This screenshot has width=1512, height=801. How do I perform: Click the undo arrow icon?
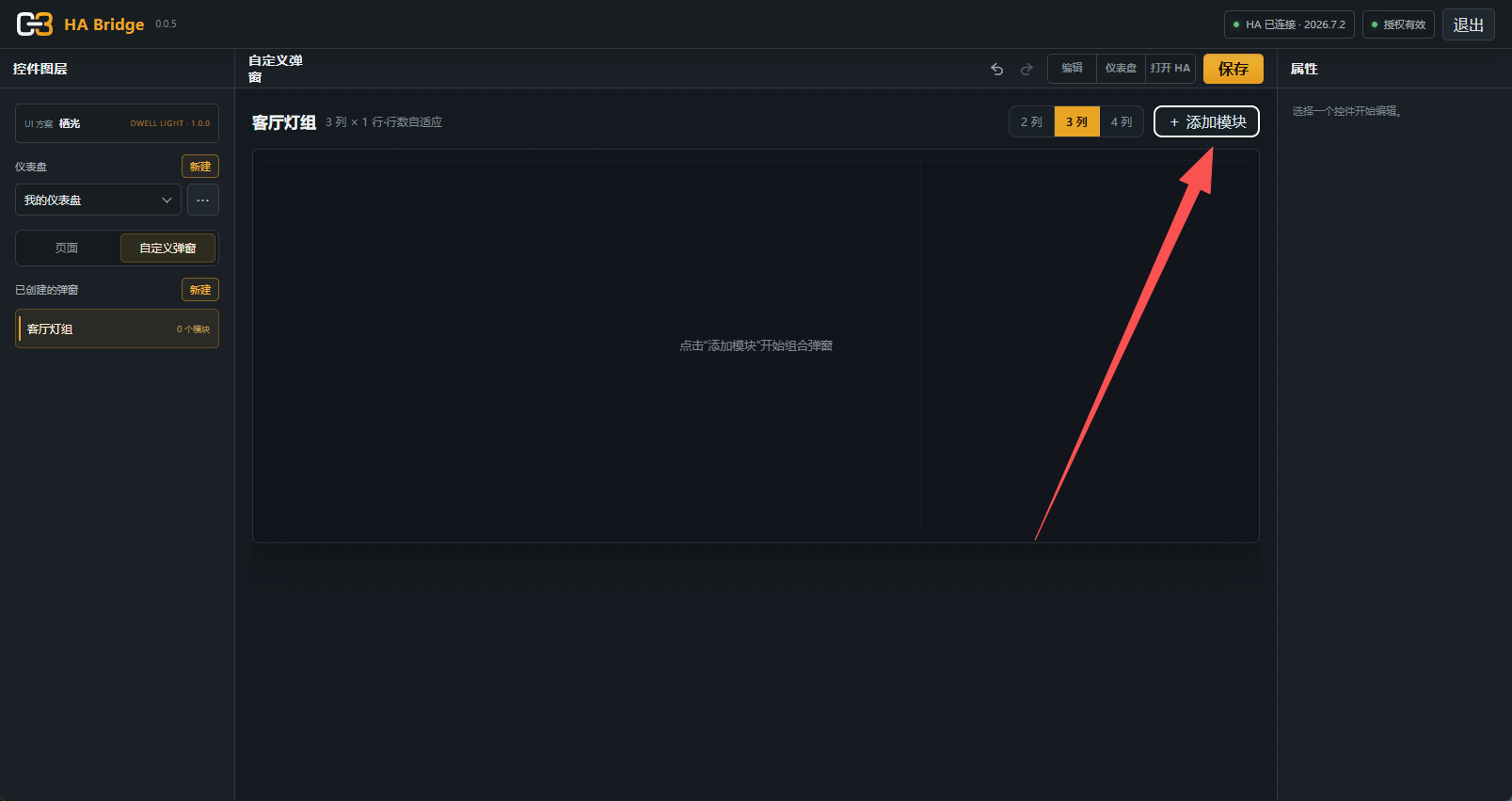[997, 69]
